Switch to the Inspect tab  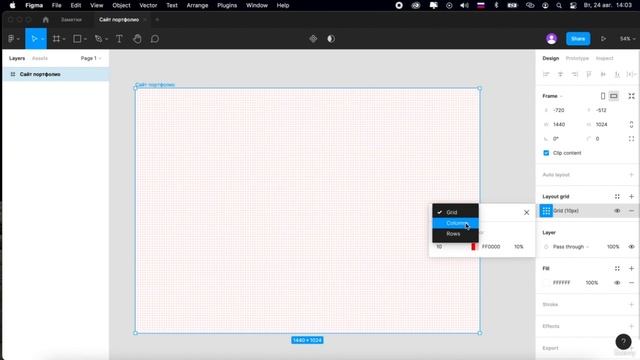point(604,58)
